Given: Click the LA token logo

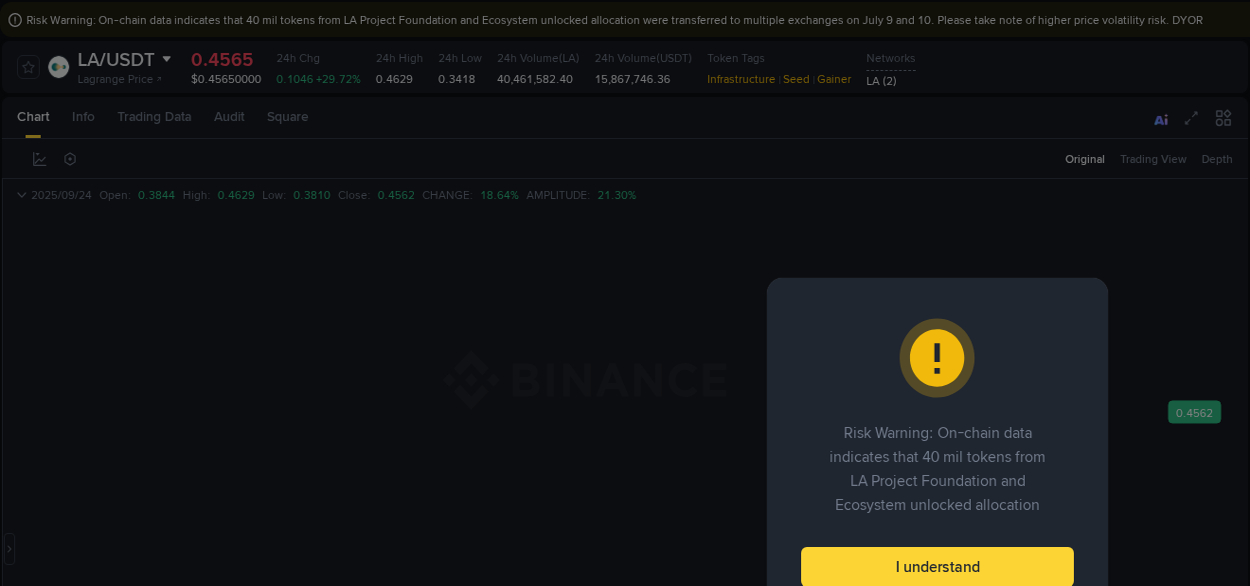Looking at the screenshot, I should pos(58,66).
